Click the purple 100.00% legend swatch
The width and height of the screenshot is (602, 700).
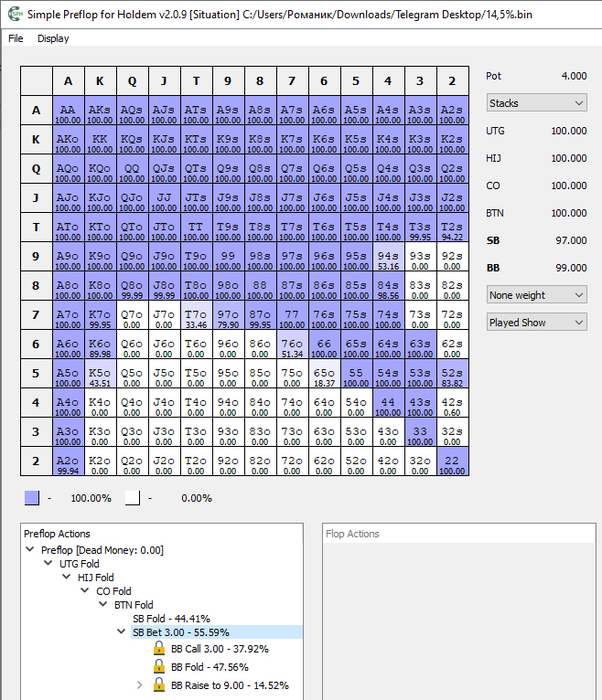pyautogui.click(x=32, y=497)
